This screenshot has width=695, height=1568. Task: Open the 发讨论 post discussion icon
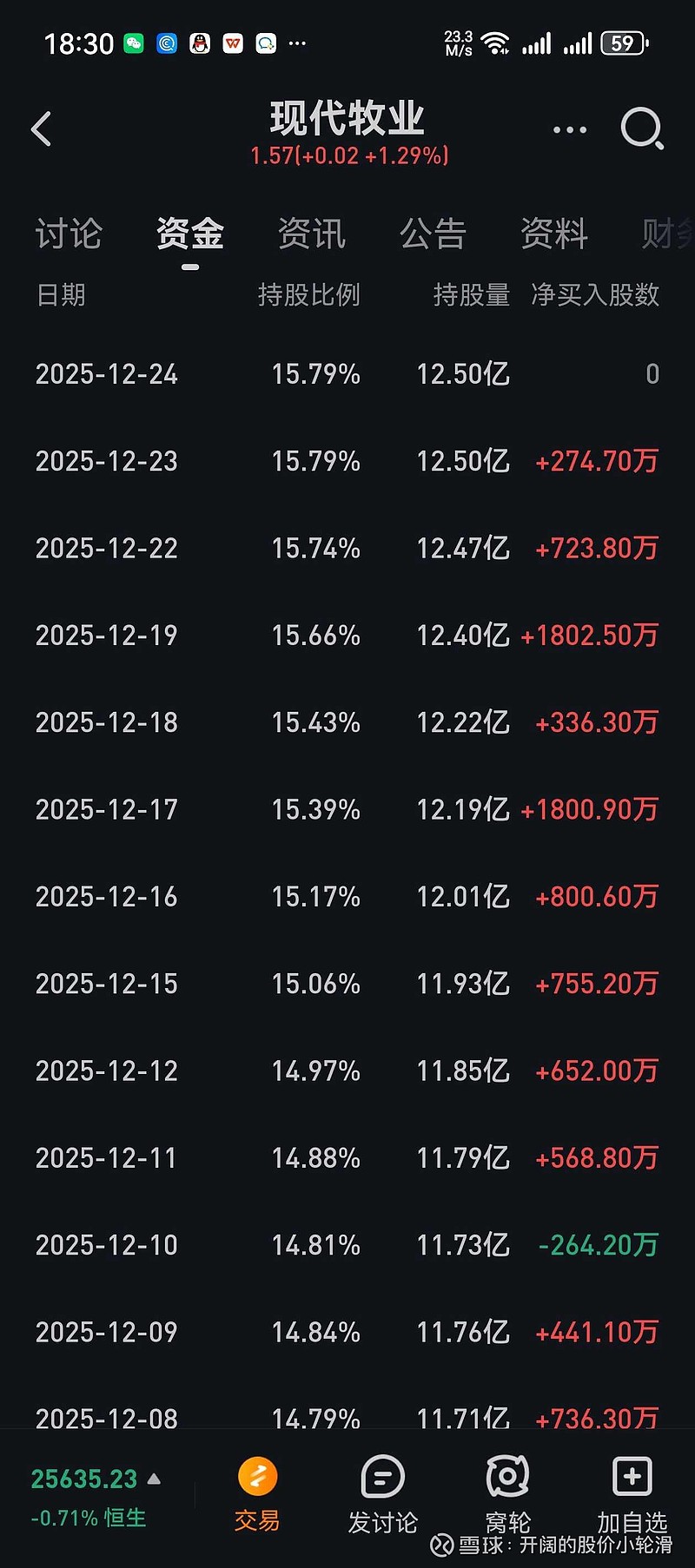point(382,1476)
